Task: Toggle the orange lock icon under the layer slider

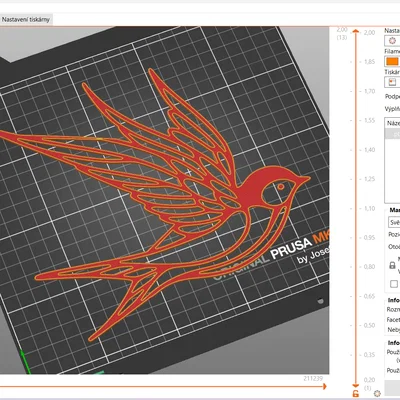Action: click(356, 394)
